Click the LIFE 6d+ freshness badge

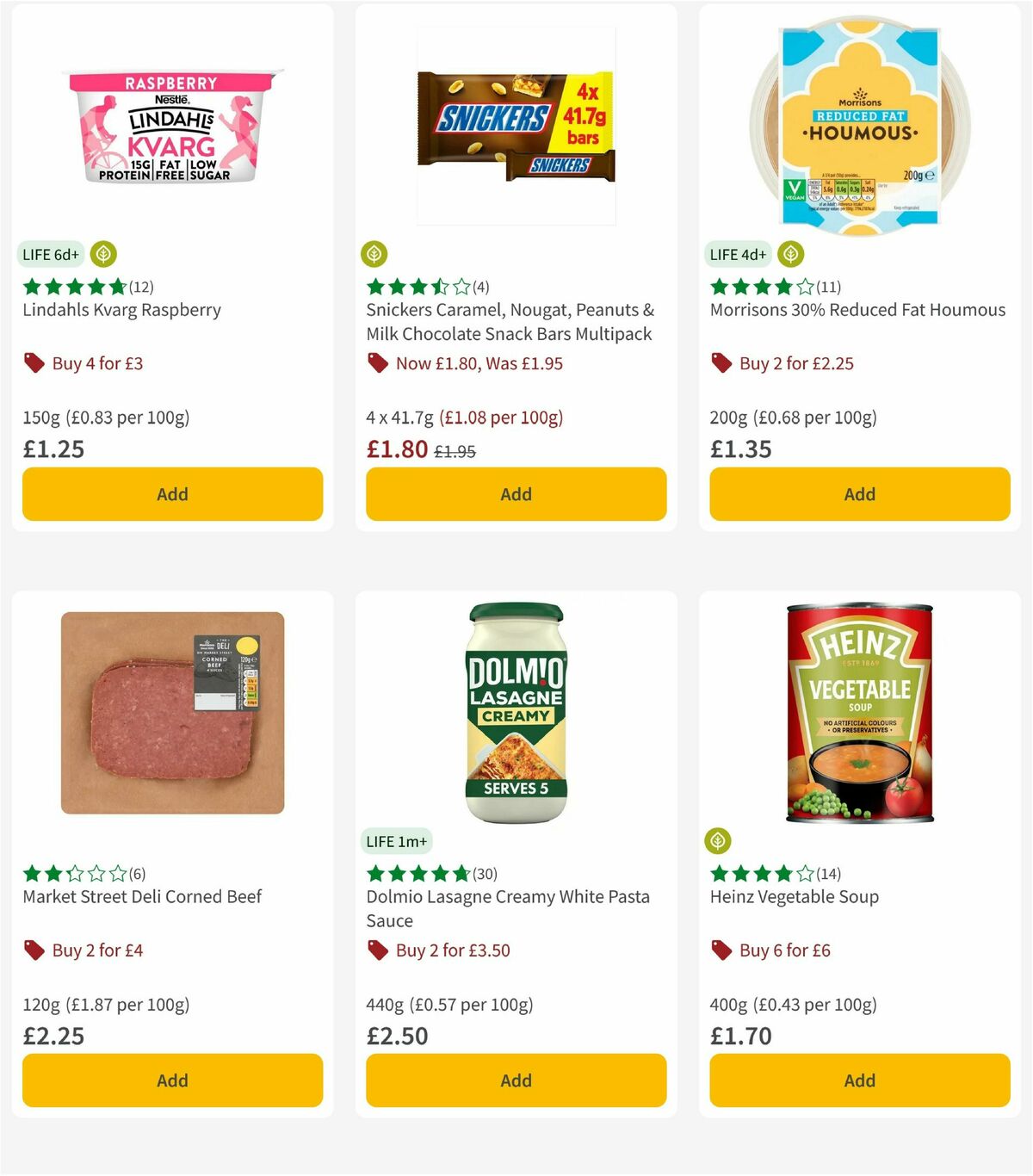[x=50, y=254]
